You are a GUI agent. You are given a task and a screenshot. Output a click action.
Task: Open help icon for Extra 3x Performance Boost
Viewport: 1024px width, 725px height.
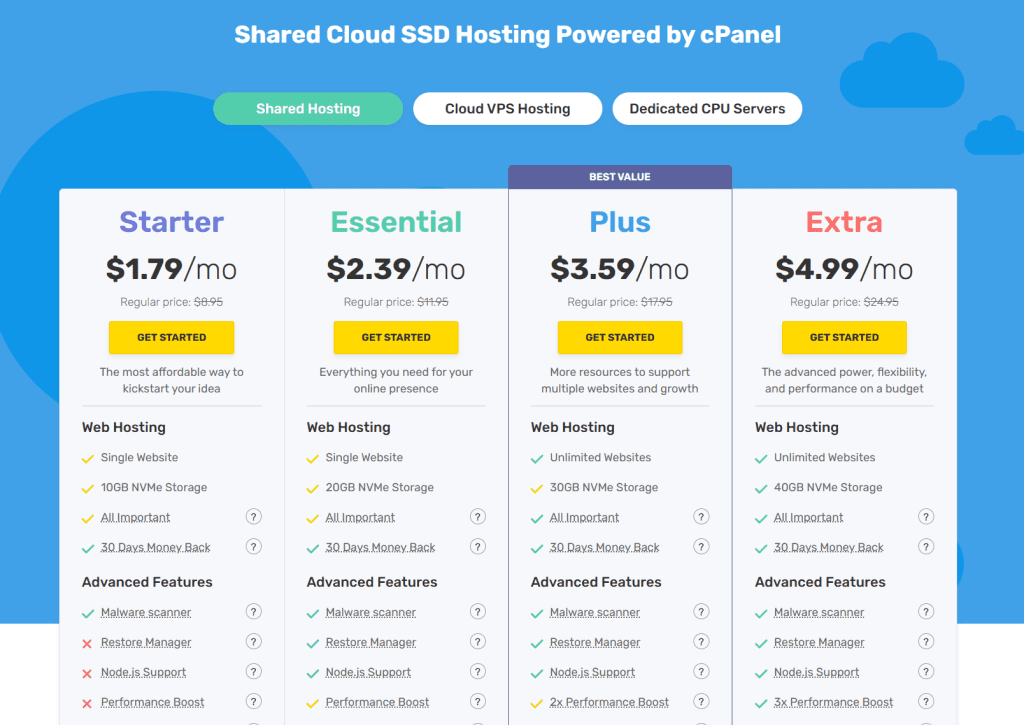tap(926, 701)
